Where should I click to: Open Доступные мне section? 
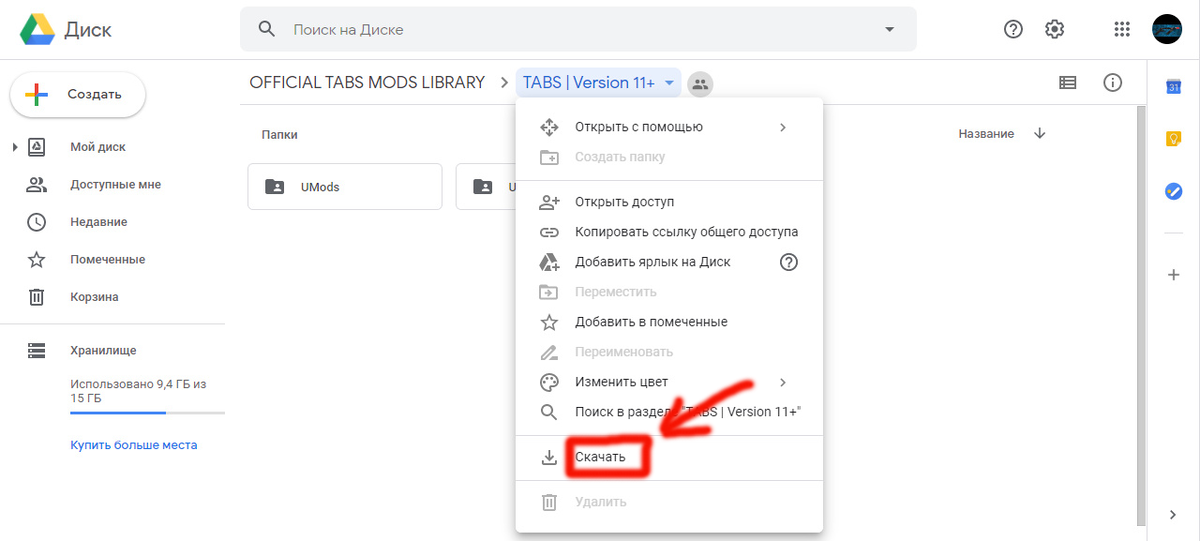pyautogui.click(x=115, y=184)
